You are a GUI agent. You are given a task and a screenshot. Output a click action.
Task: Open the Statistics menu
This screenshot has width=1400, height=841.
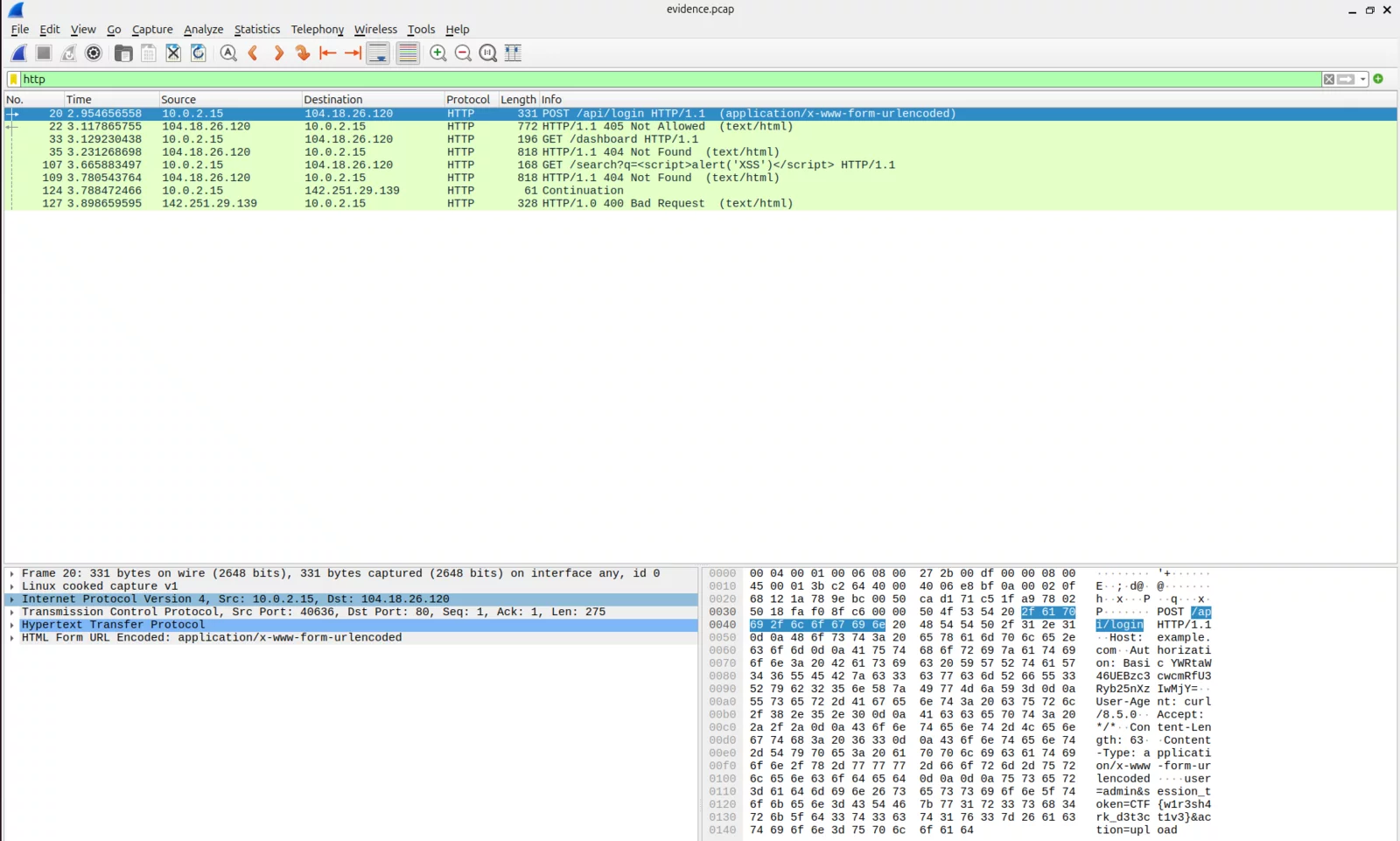[x=256, y=30]
